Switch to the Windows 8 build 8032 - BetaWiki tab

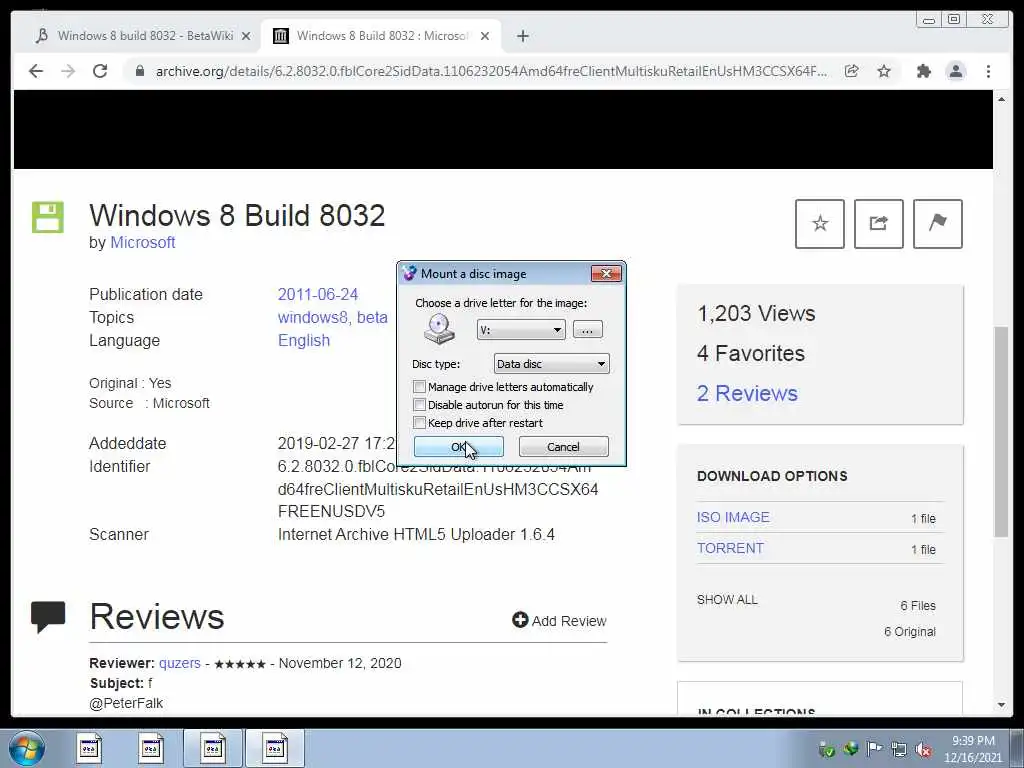(x=145, y=36)
